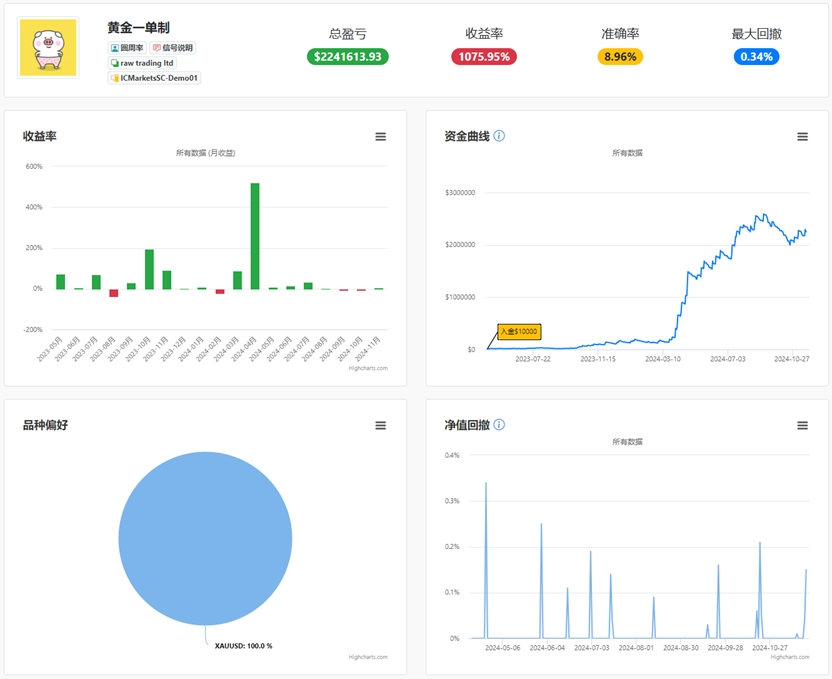The width and height of the screenshot is (832, 679).
Task: Open the 净值回撤 chart hamburger menu
Action: pos(802,425)
